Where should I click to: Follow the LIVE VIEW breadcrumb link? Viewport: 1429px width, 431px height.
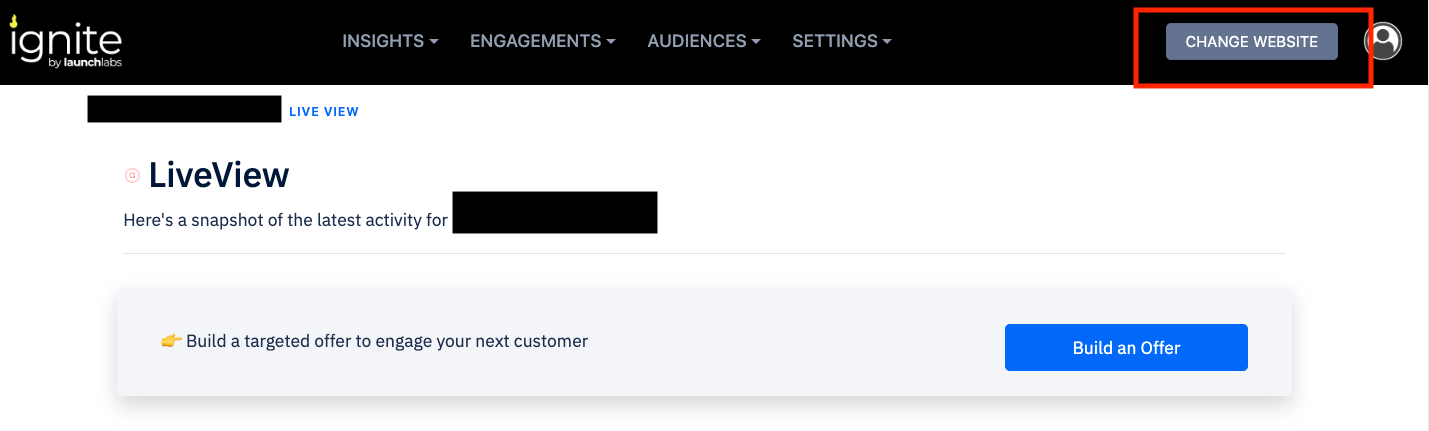[x=323, y=111]
